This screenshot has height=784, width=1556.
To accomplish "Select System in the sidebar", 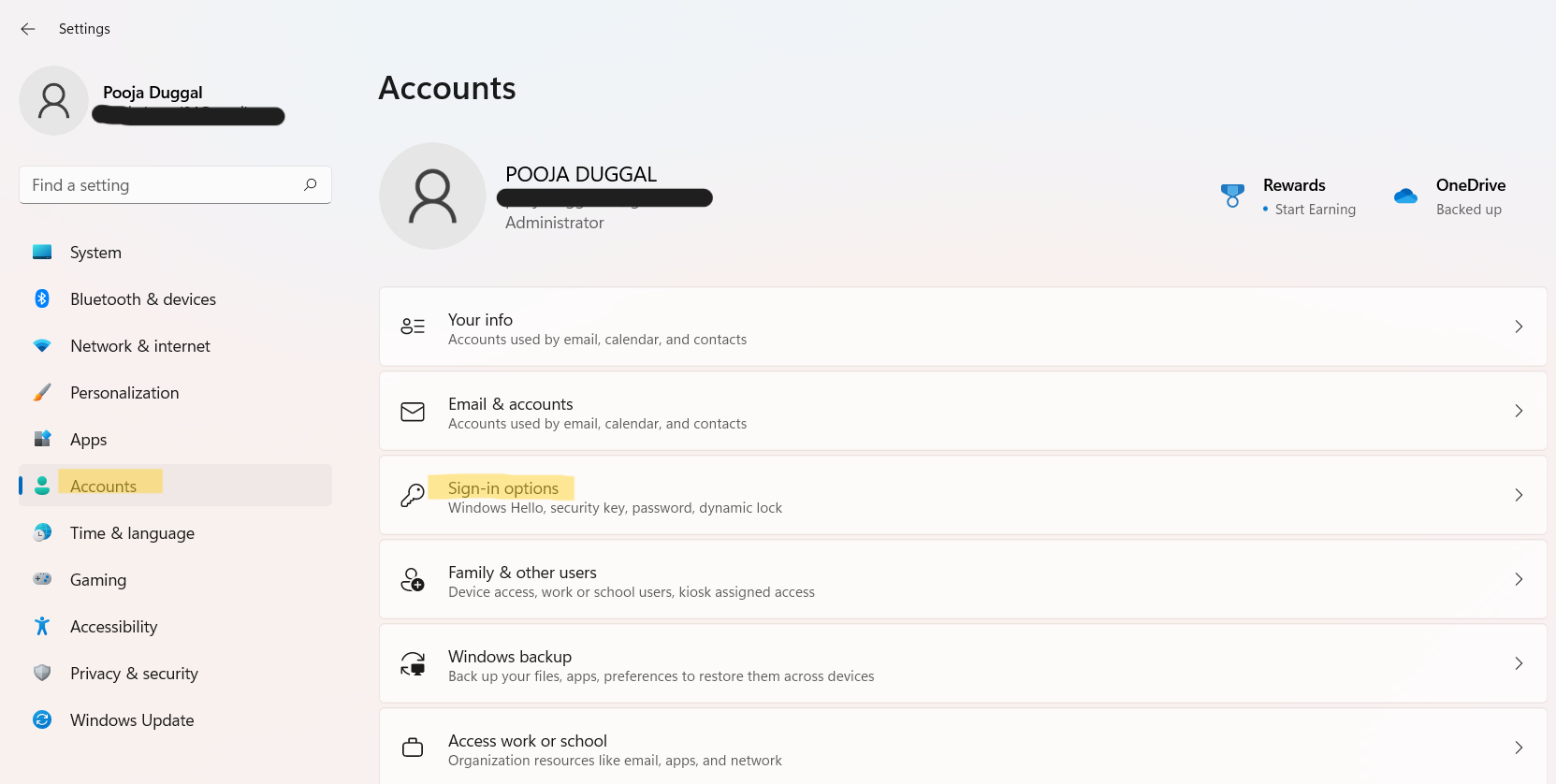I will pos(95,253).
